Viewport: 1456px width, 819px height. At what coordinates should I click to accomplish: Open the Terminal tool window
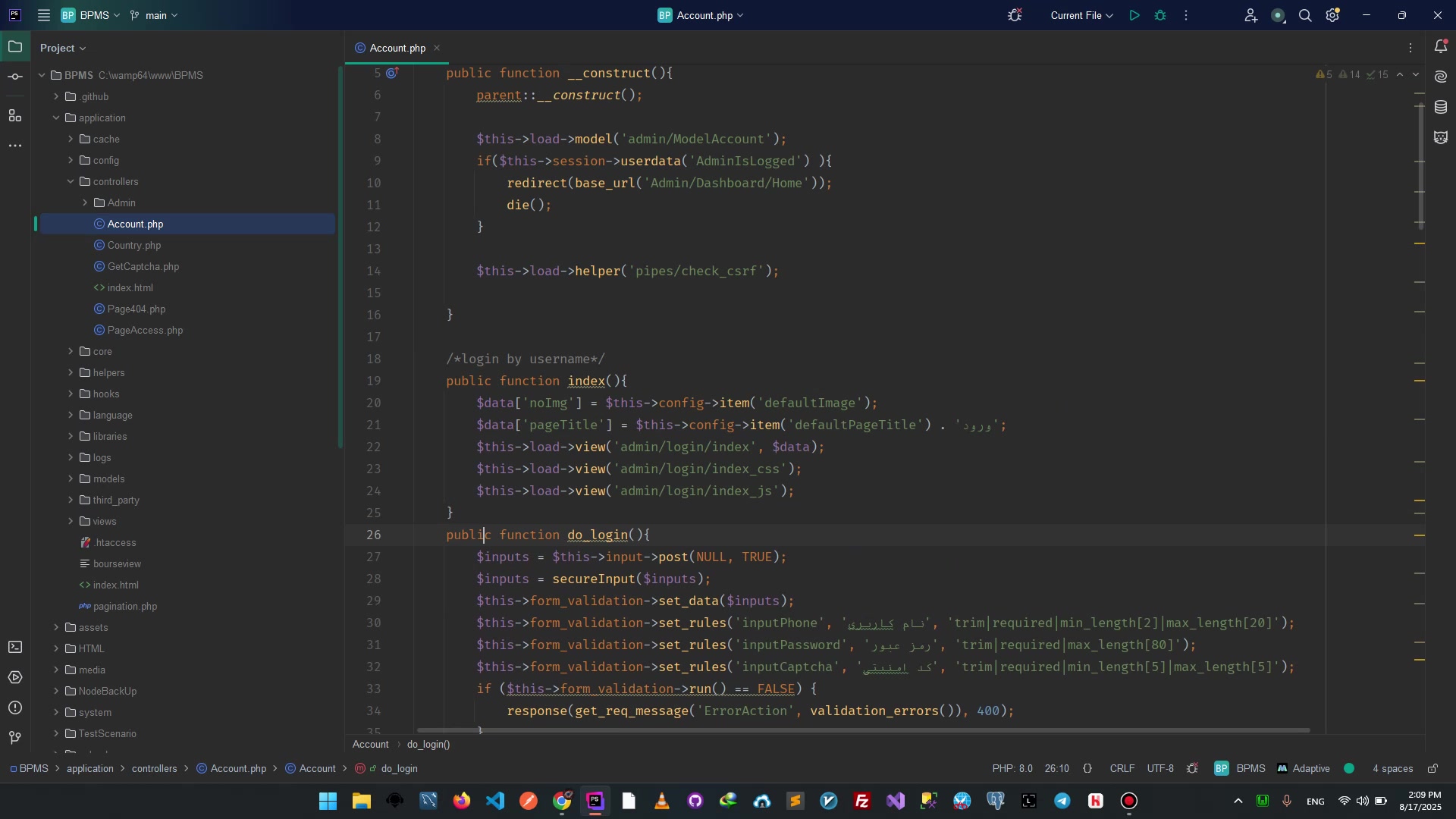pos(15,648)
